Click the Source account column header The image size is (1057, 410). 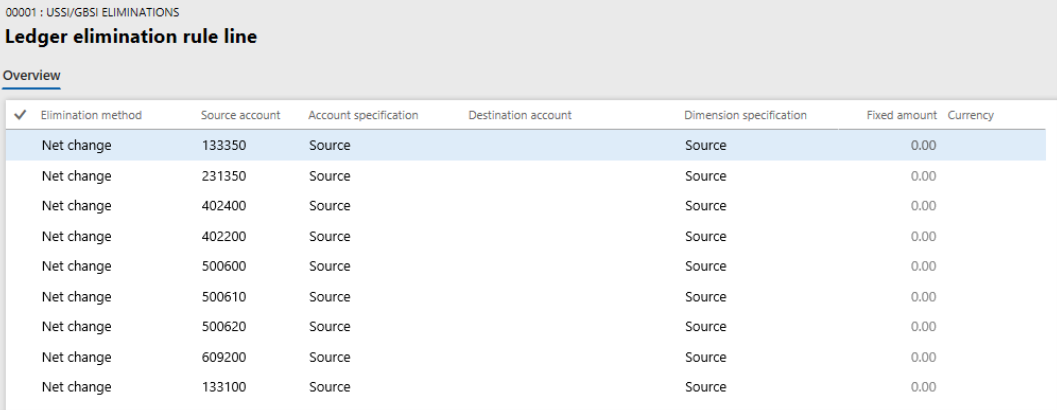[240, 116]
